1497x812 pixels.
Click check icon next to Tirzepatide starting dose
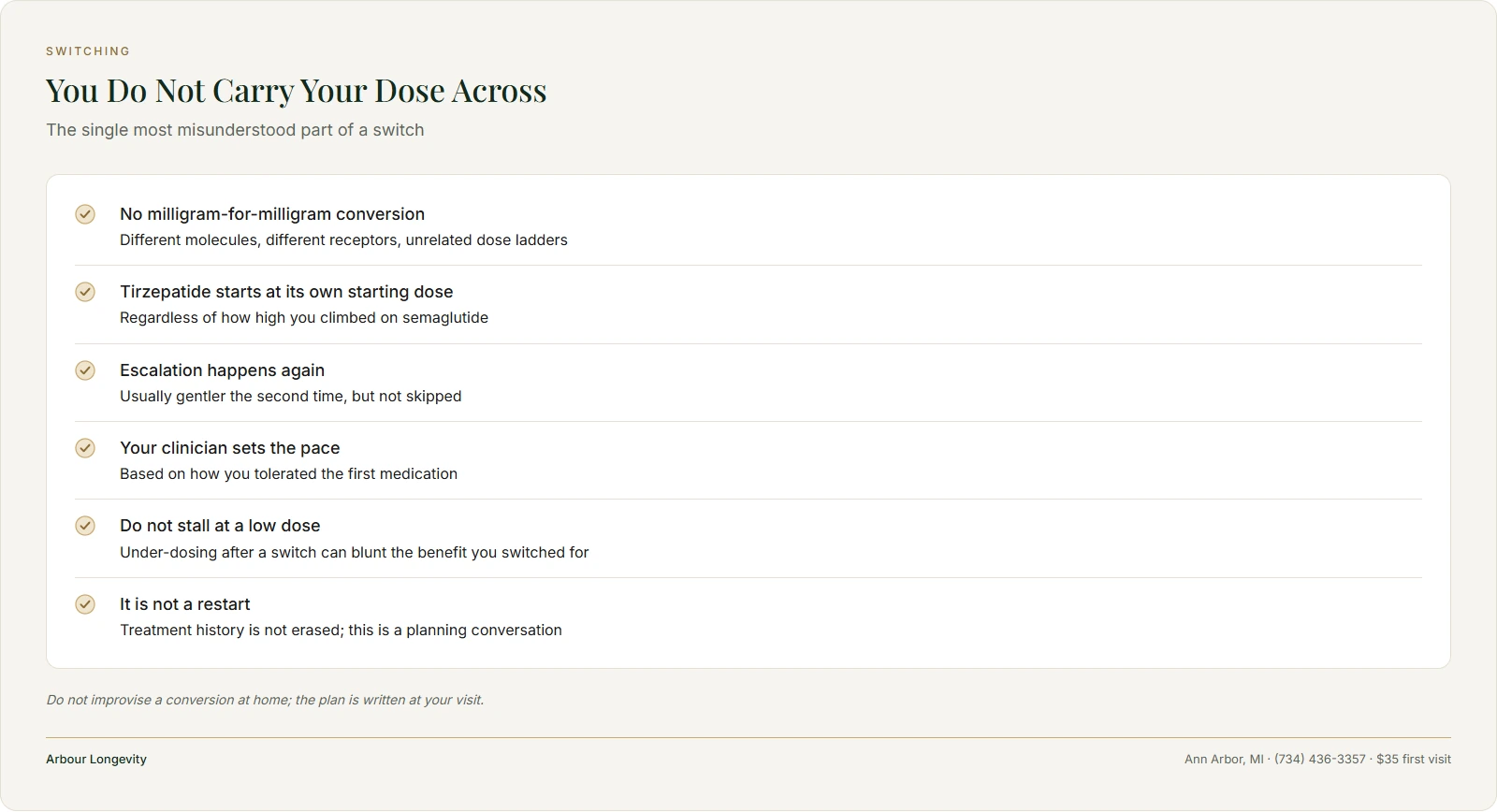(x=85, y=292)
